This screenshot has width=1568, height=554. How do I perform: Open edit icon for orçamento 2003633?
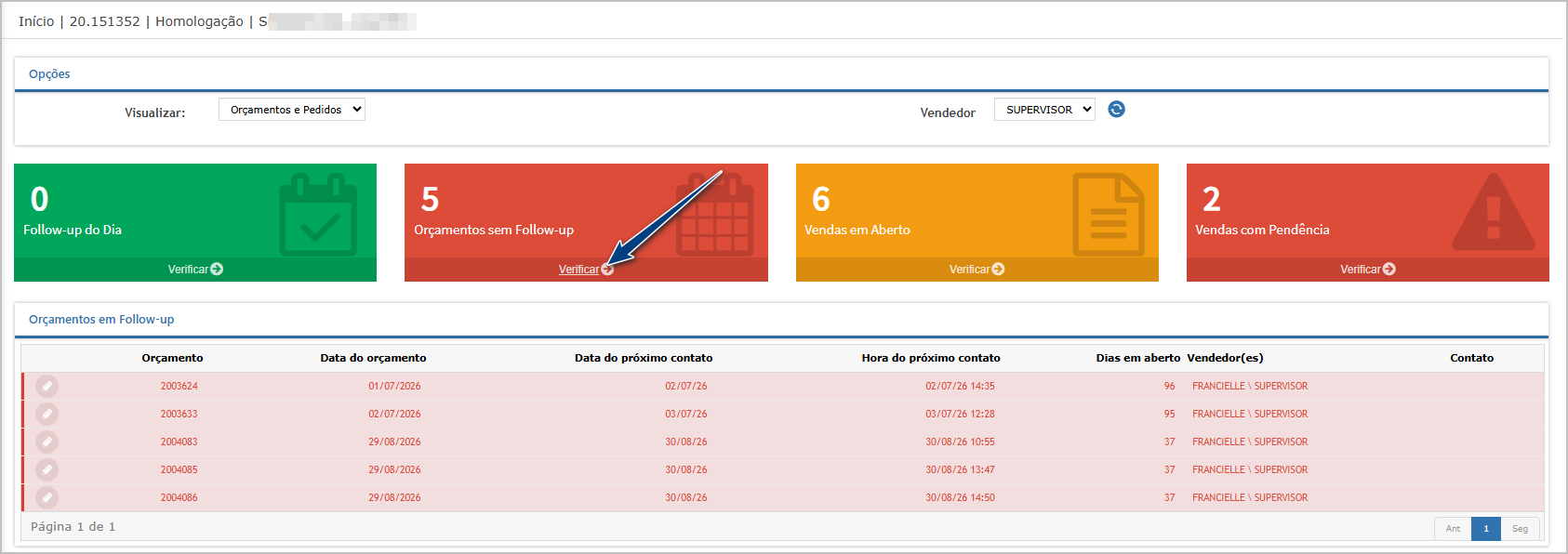click(x=47, y=414)
